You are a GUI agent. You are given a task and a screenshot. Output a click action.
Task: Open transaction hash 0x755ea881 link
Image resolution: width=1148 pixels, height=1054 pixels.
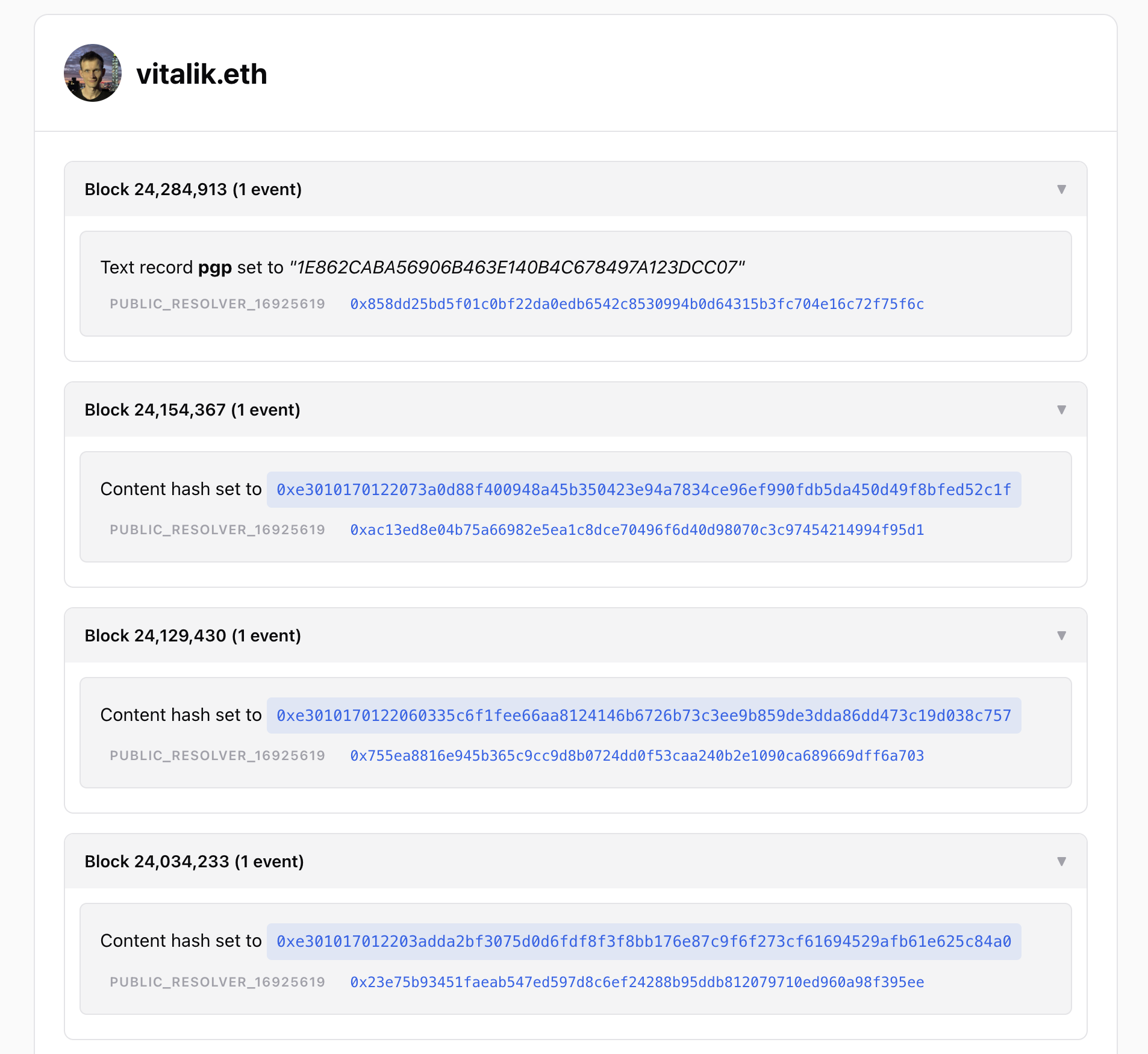click(x=637, y=756)
